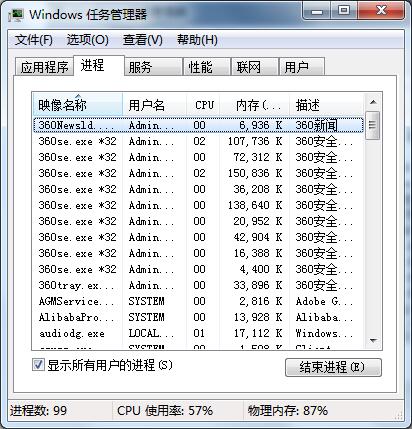412x429 pixels.
Task: Click the 33,896 K memory value
Action: [258, 285]
